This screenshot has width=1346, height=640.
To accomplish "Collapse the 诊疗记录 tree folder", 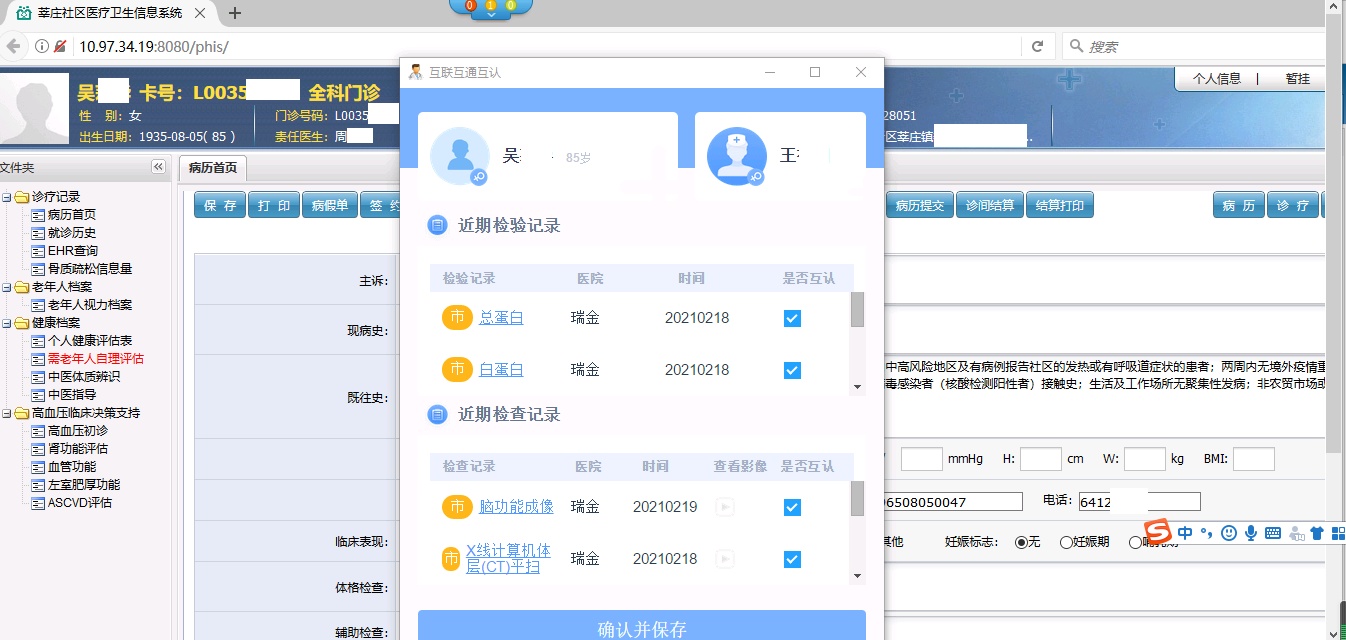I will 8,197.
